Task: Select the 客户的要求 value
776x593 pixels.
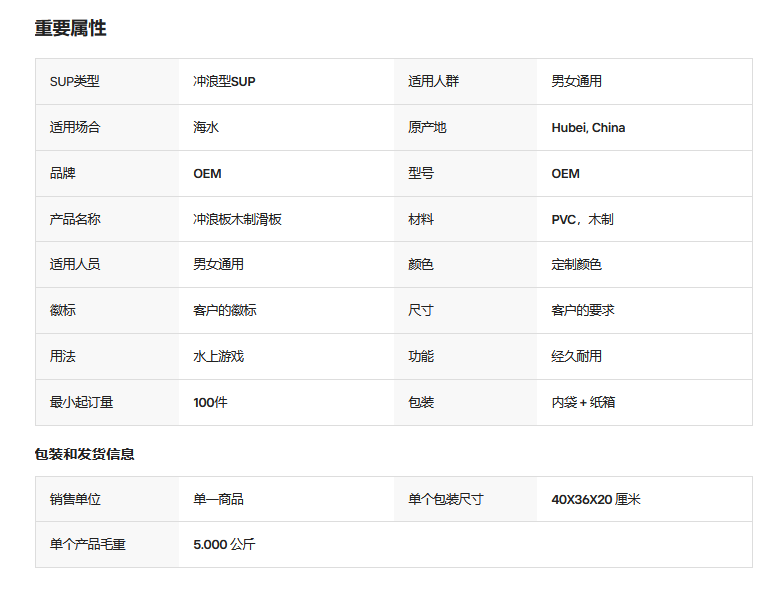Action: [583, 310]
